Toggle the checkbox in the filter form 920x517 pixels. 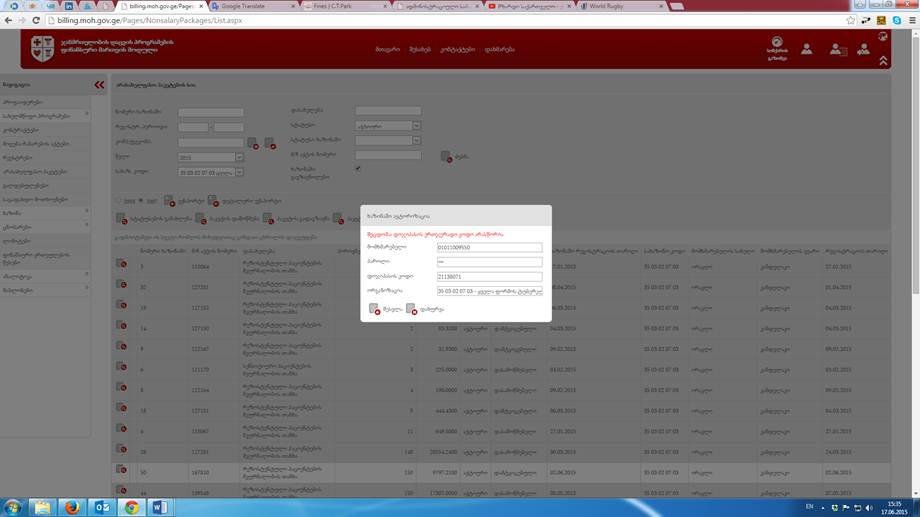coord(358,168)
